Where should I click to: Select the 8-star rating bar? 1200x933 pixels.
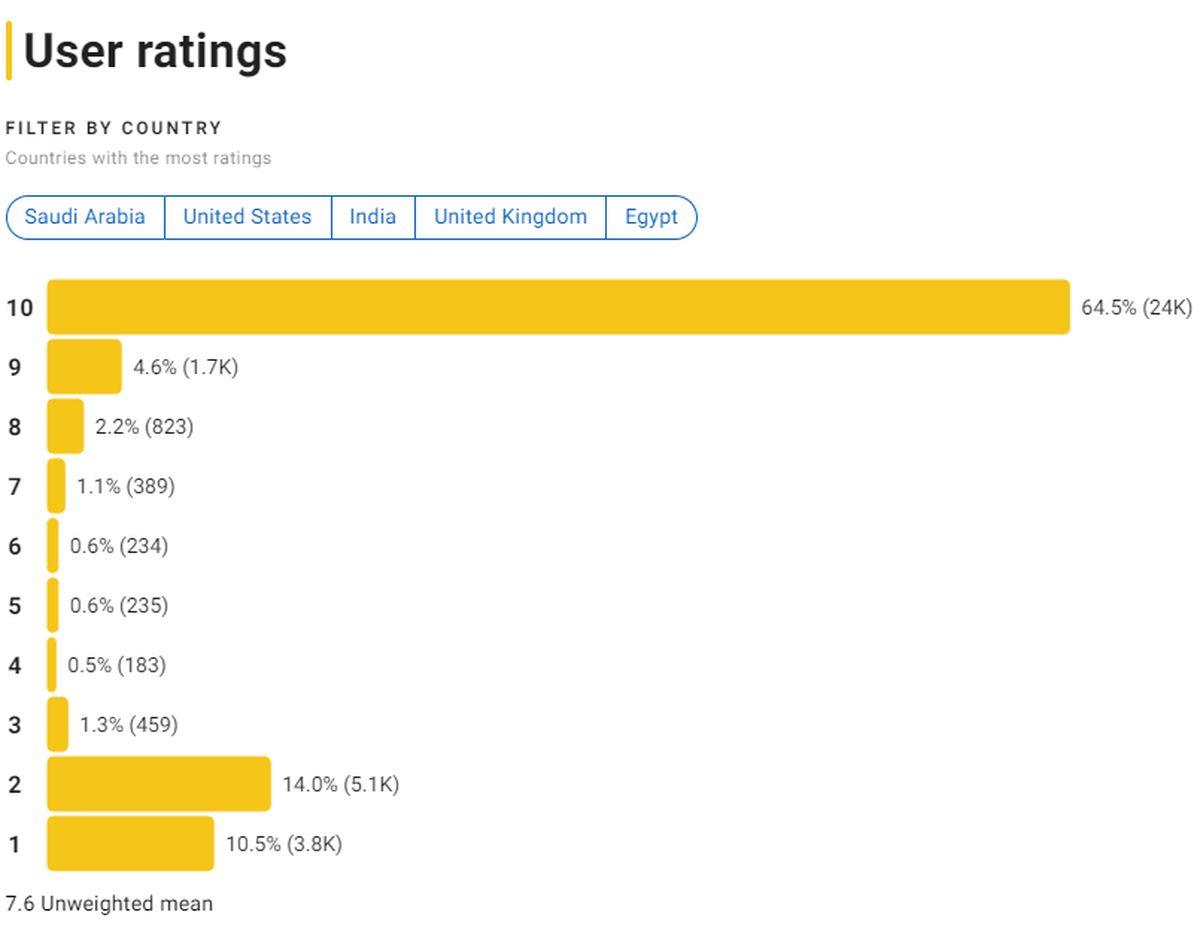pyautogui.click(x=65, y=426)
